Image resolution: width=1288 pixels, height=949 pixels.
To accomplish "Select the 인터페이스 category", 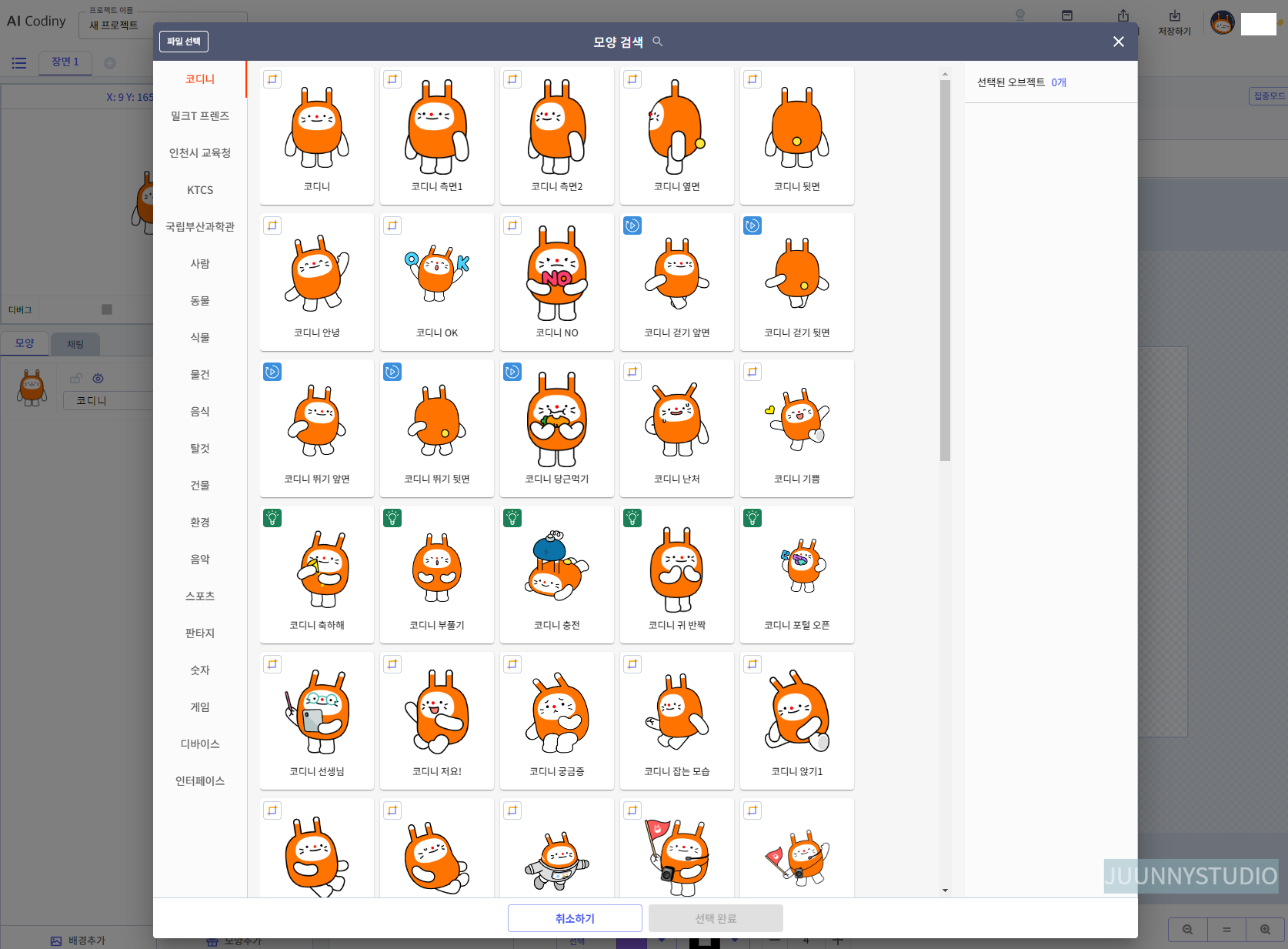I will coord(200,781).
